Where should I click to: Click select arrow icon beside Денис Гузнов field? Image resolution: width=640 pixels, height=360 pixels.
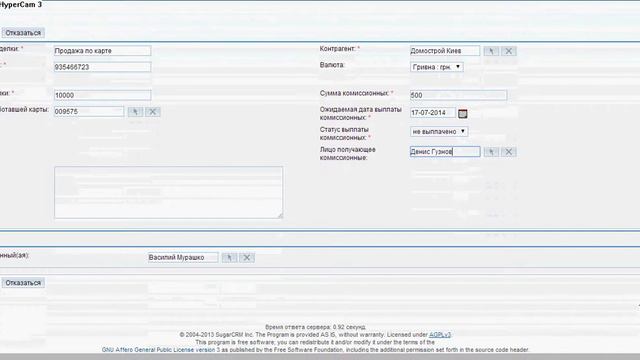point(491,152)
